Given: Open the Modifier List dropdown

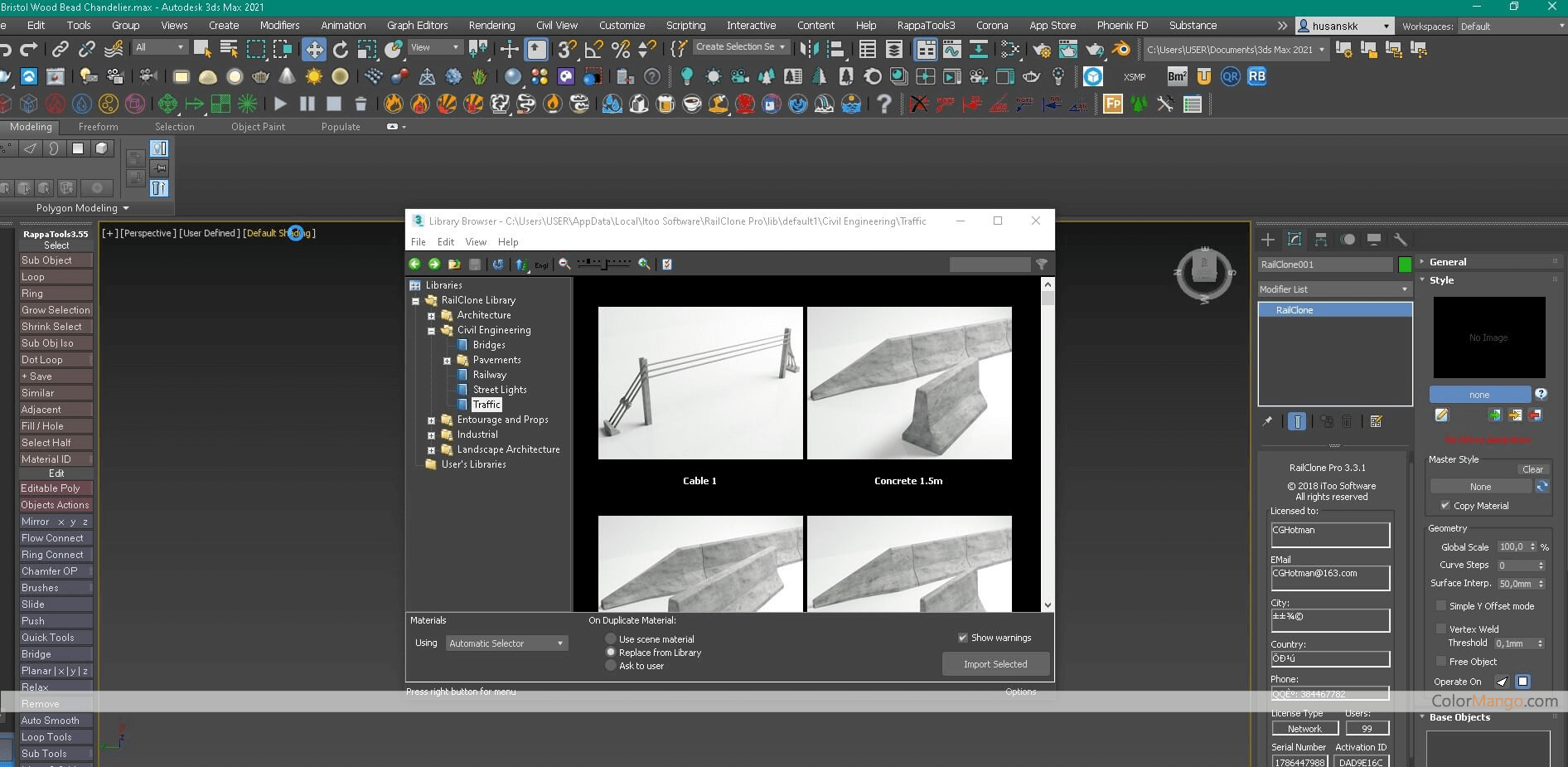Looking at the screenshot, I should [x=1404, y=289].
